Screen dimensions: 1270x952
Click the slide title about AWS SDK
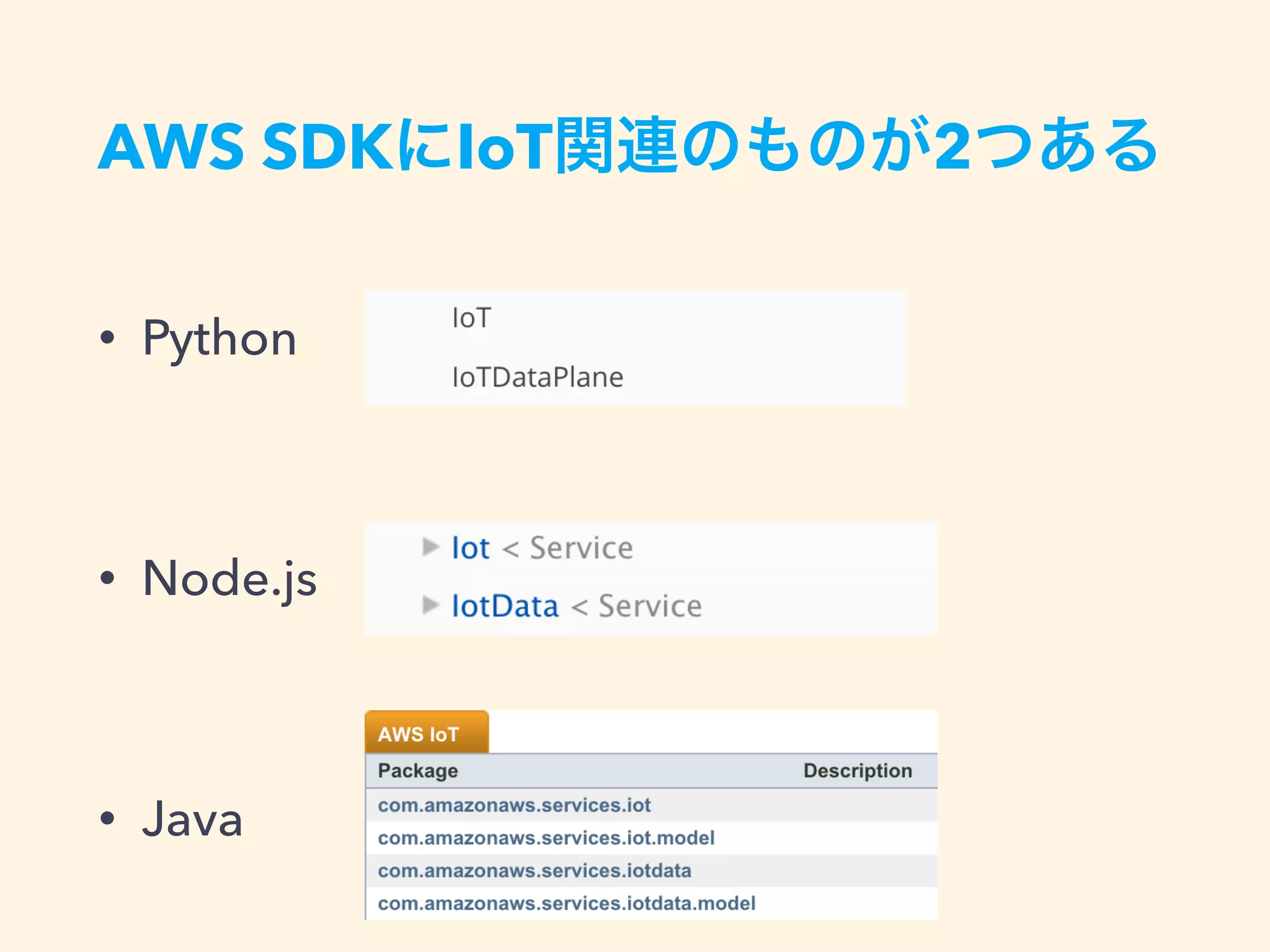pyautogui.click(x=628, y=145)
